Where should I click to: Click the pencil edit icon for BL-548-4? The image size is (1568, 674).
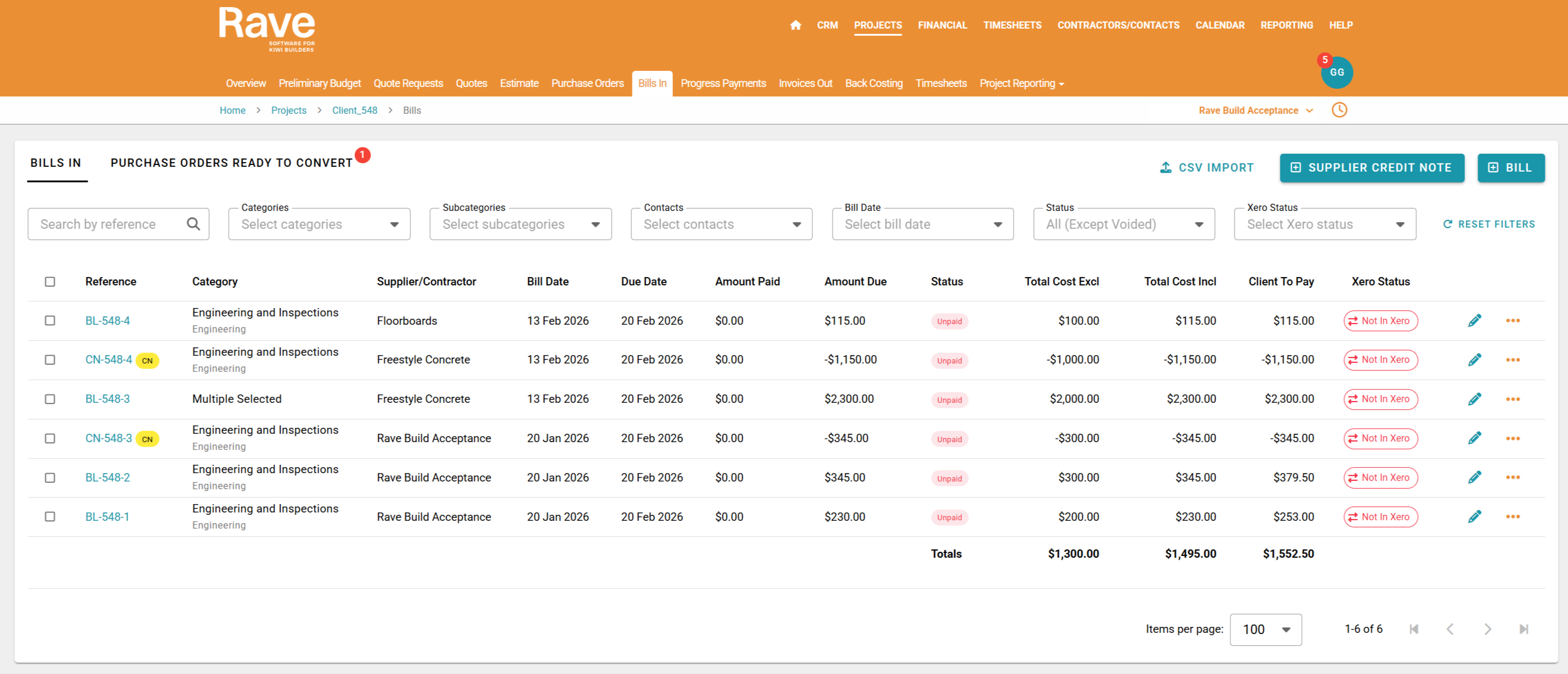[x=1474, y=321]
